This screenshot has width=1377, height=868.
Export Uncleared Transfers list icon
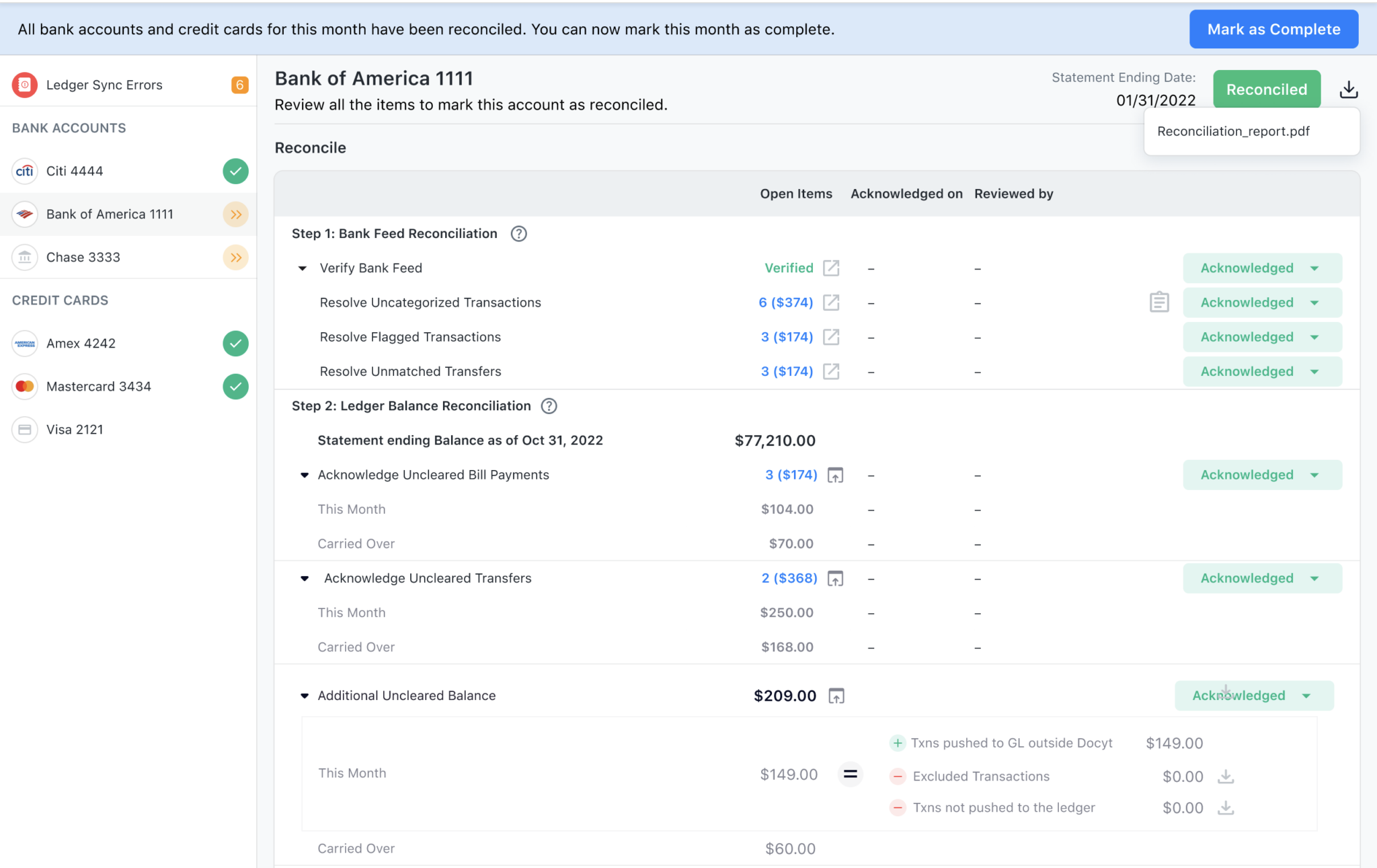point(835,578)
